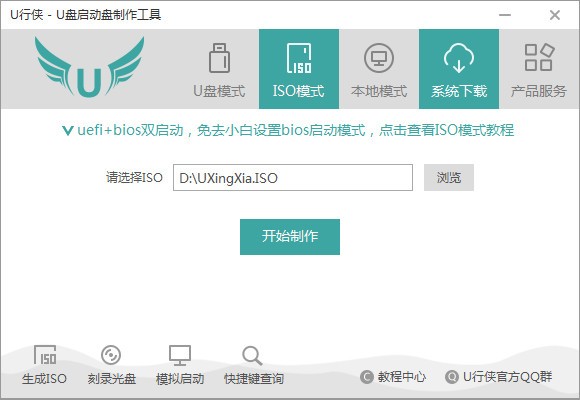
Task: Open the 系统下载 tab
Action: [x=459, y=69]
